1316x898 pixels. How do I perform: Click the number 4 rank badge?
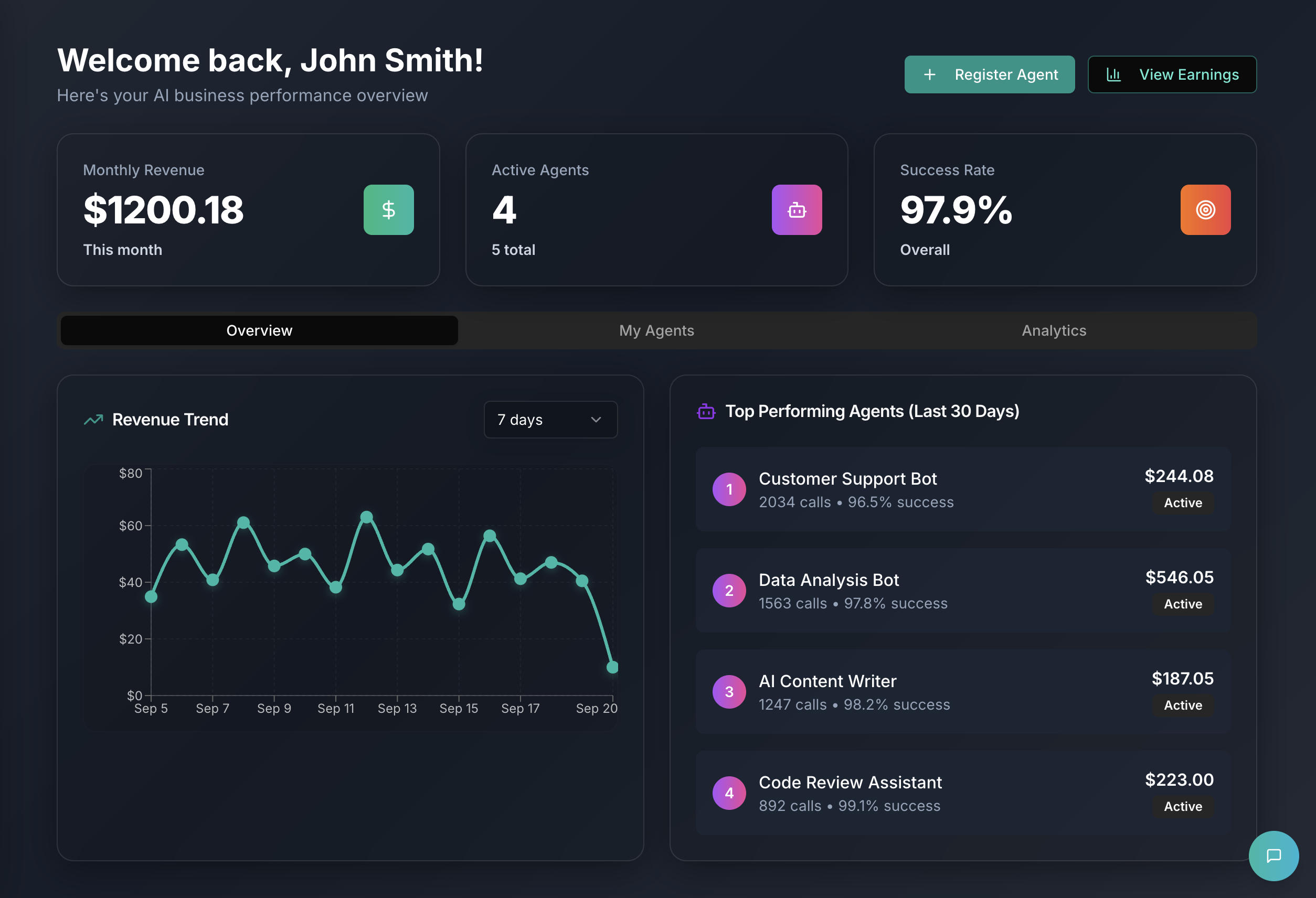tap(729, 793)
